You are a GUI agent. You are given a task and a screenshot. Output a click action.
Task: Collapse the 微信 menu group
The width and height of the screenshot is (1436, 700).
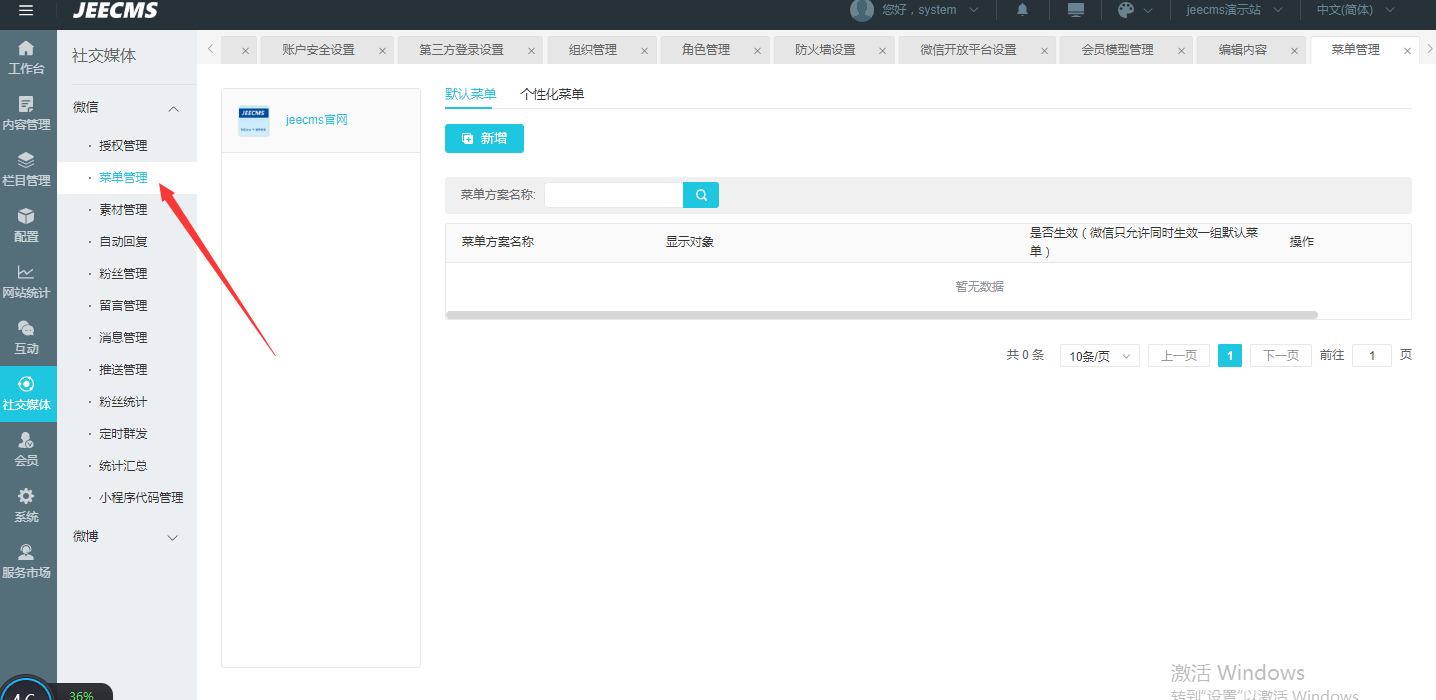click(x=173, y=108)
